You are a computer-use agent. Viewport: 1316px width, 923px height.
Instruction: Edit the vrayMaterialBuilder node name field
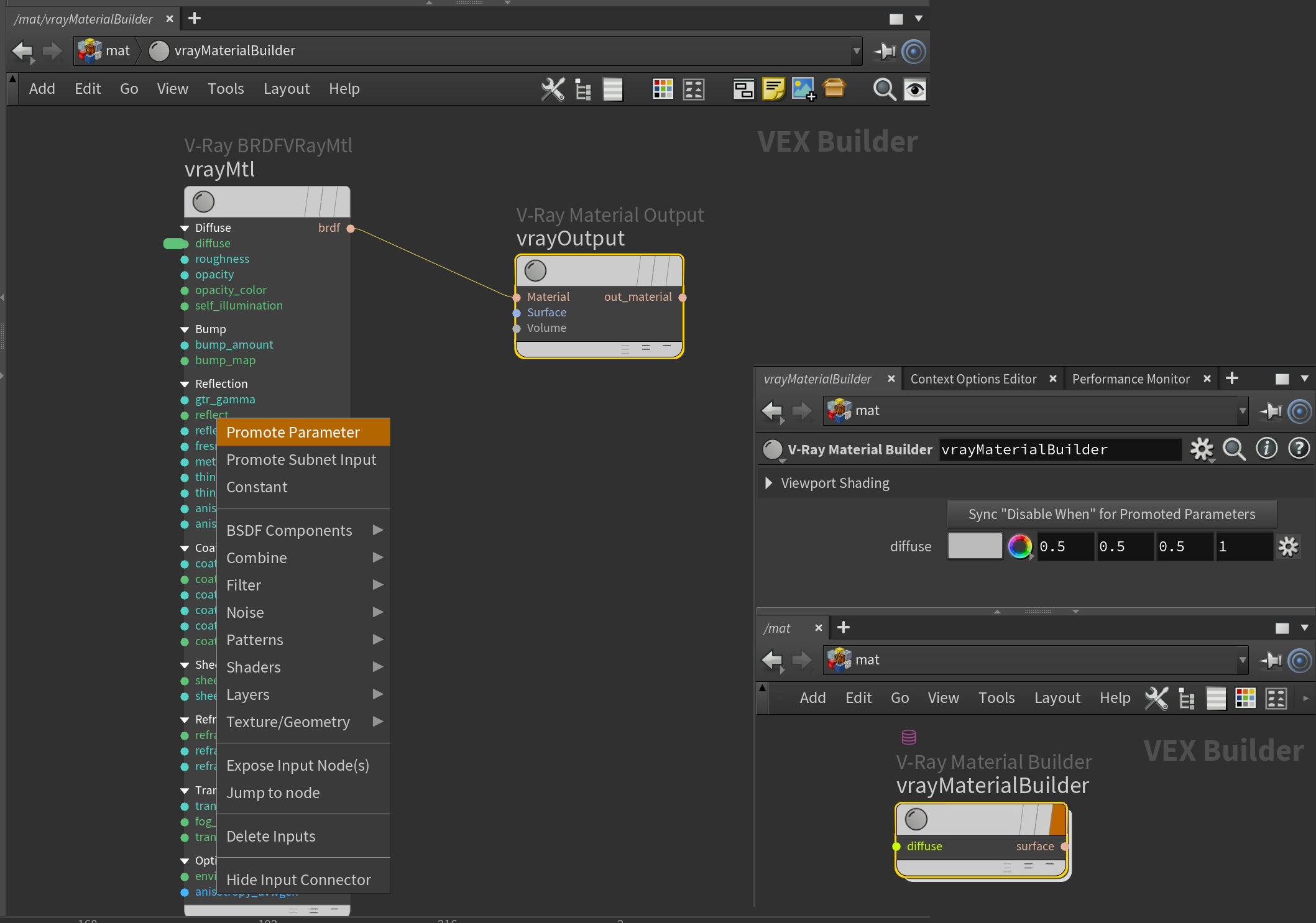tap(1060, 449)
